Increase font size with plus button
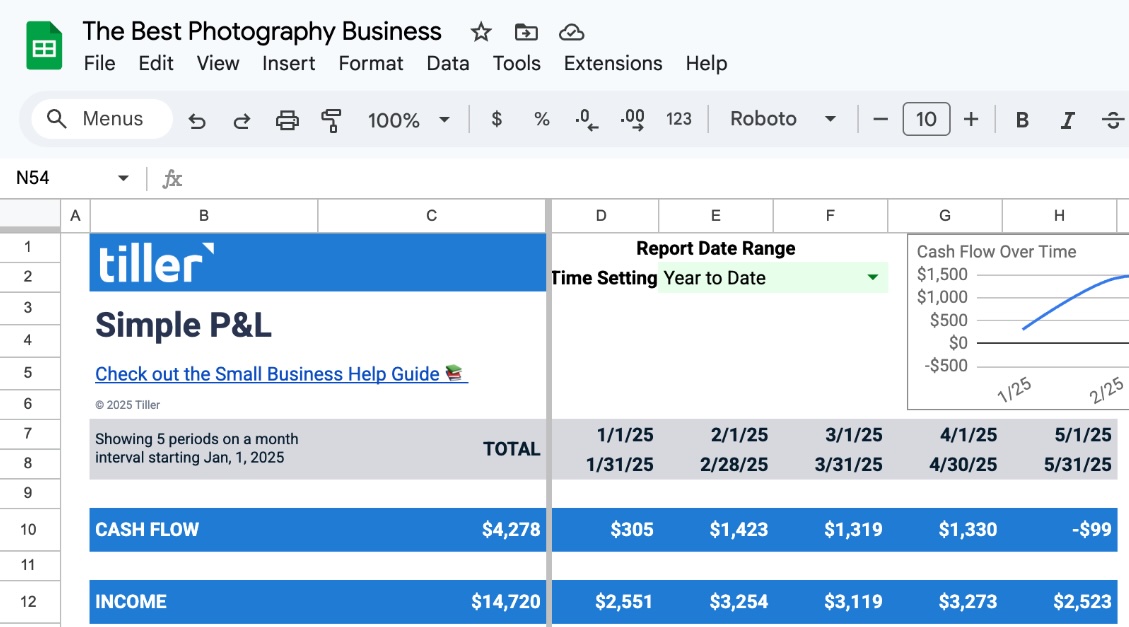This screenshot has width=1129, height=627. (971, 119)
